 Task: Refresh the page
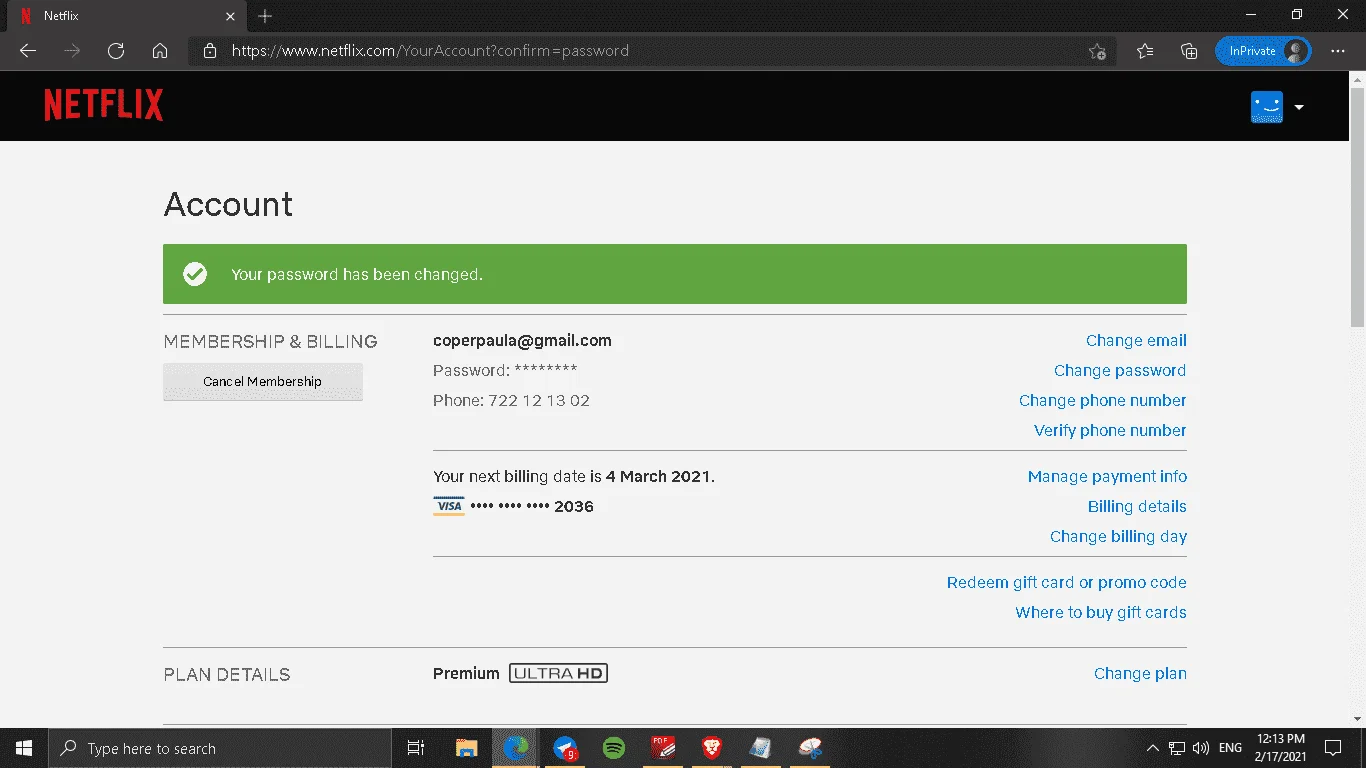click(x=116, y=51)
